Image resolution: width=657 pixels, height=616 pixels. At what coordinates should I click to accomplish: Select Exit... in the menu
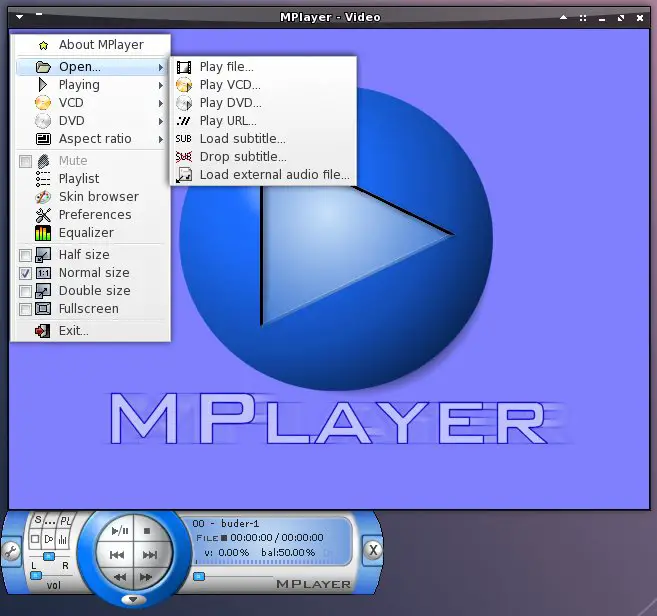tap(91, 331)
